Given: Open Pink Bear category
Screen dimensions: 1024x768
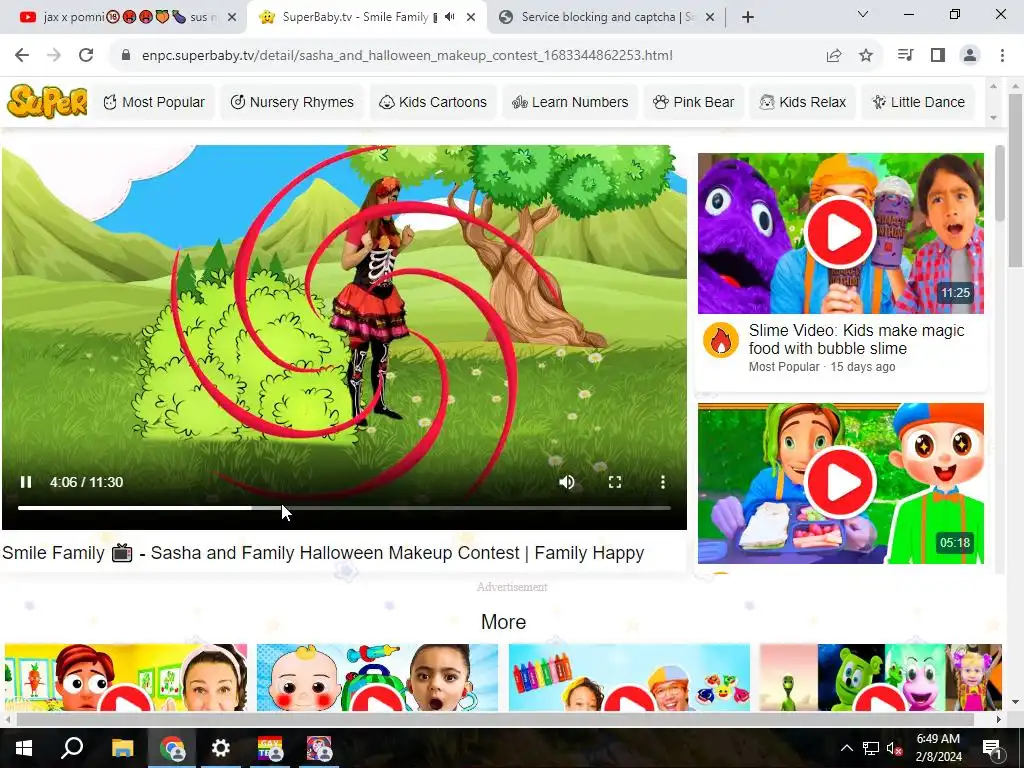Looking at the screenshot, I should coord(694,102).
